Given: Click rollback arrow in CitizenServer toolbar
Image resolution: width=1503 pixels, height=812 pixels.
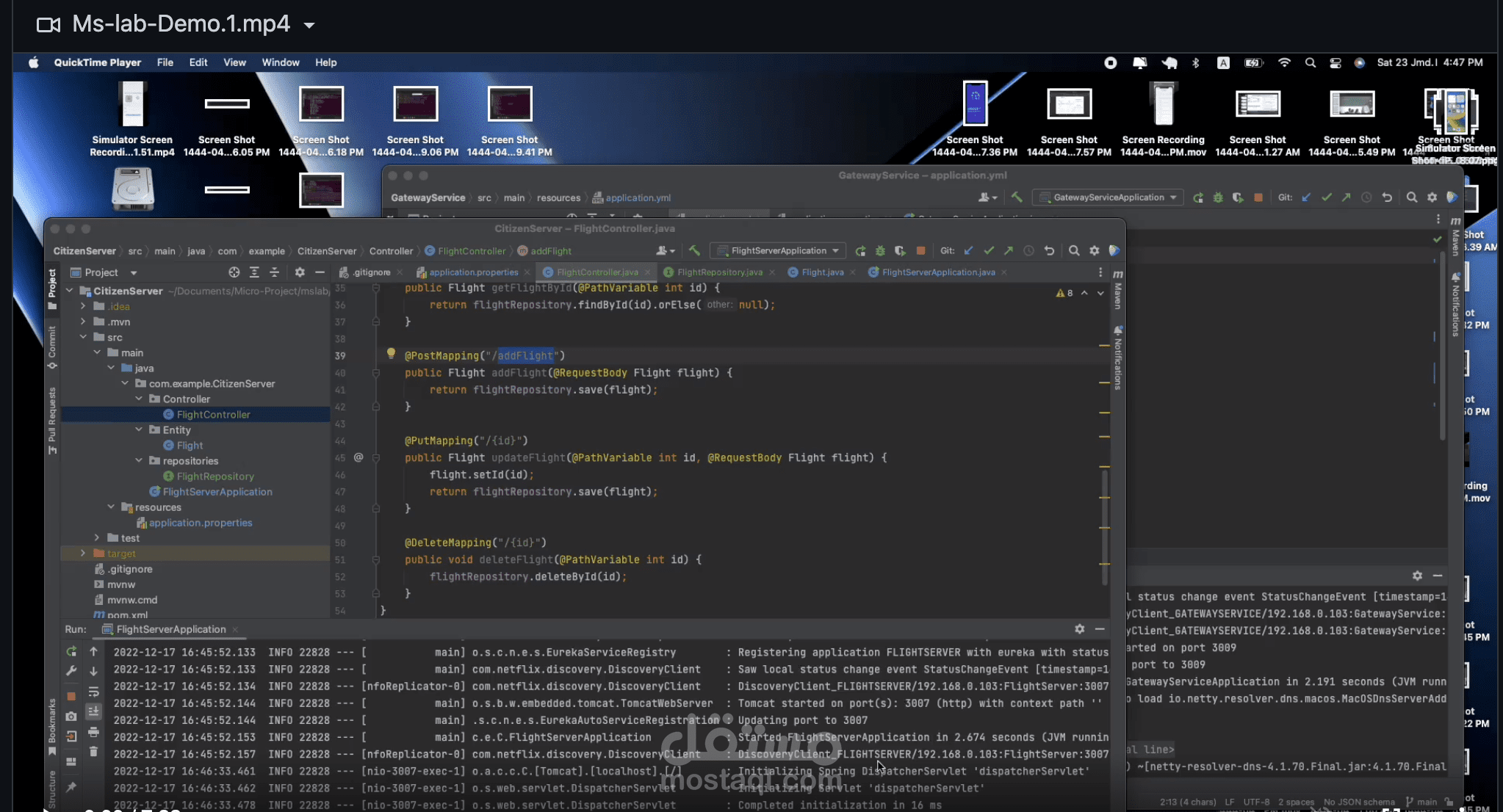Looking at the screenshot, I should (1049, 250).
